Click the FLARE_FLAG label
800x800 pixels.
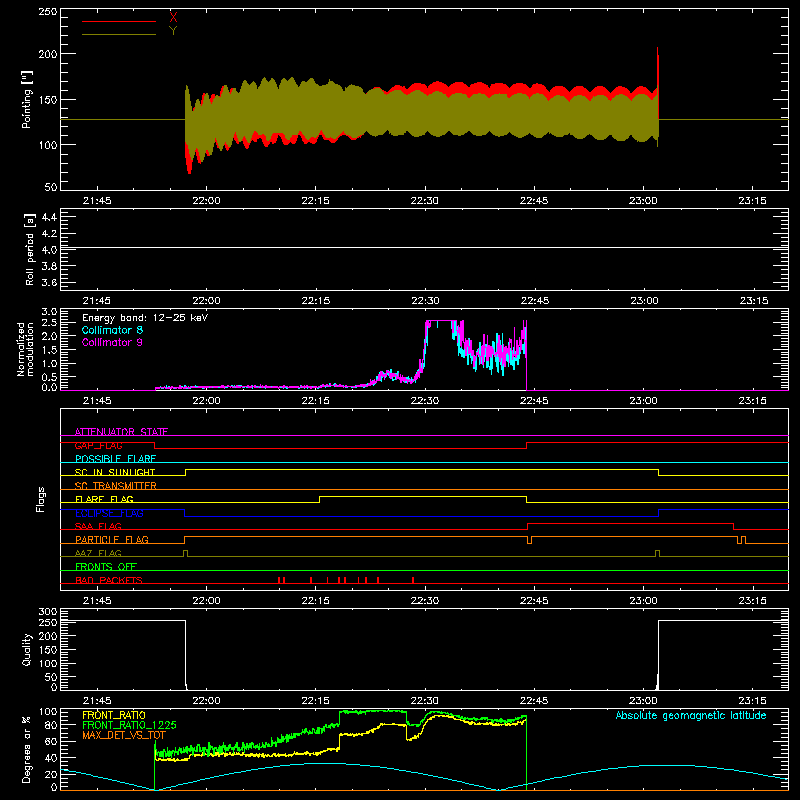104,499
